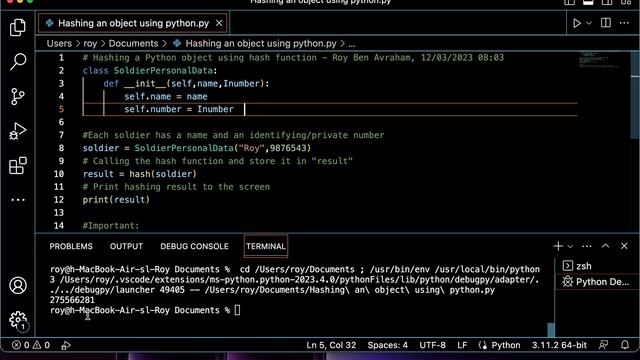Click the debug start icon in status bar
The height and width of the screenshot is (360, 640).
(x=66, y=345)
